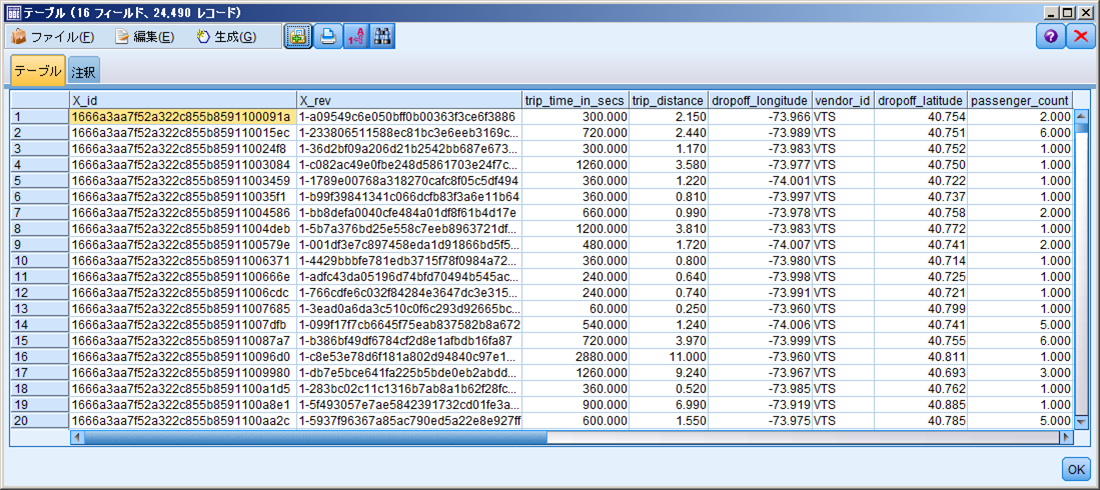
Task: Click trip distance value 11.000
Action: [669, 356]
